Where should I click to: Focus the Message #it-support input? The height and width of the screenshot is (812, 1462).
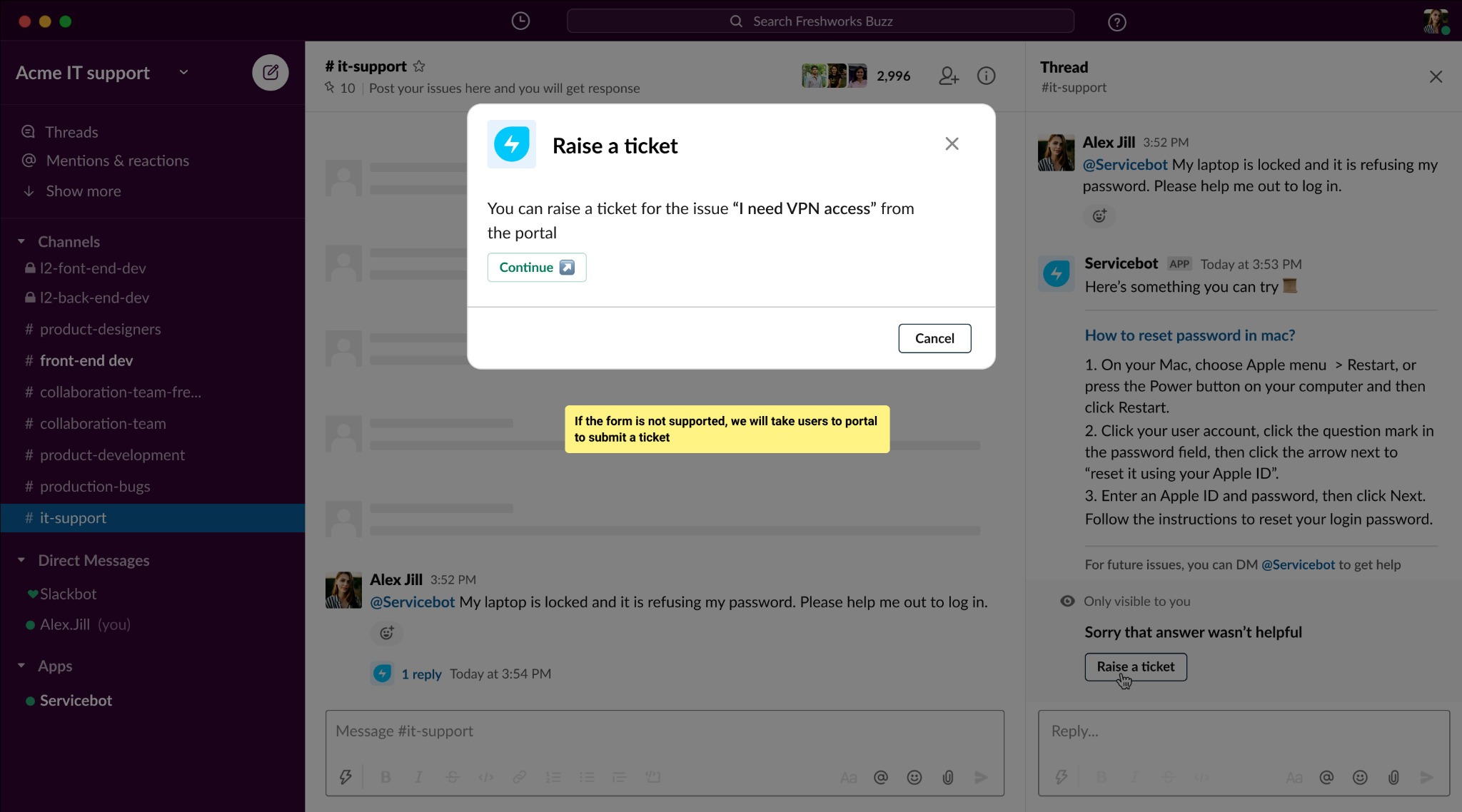coord(665,731)
